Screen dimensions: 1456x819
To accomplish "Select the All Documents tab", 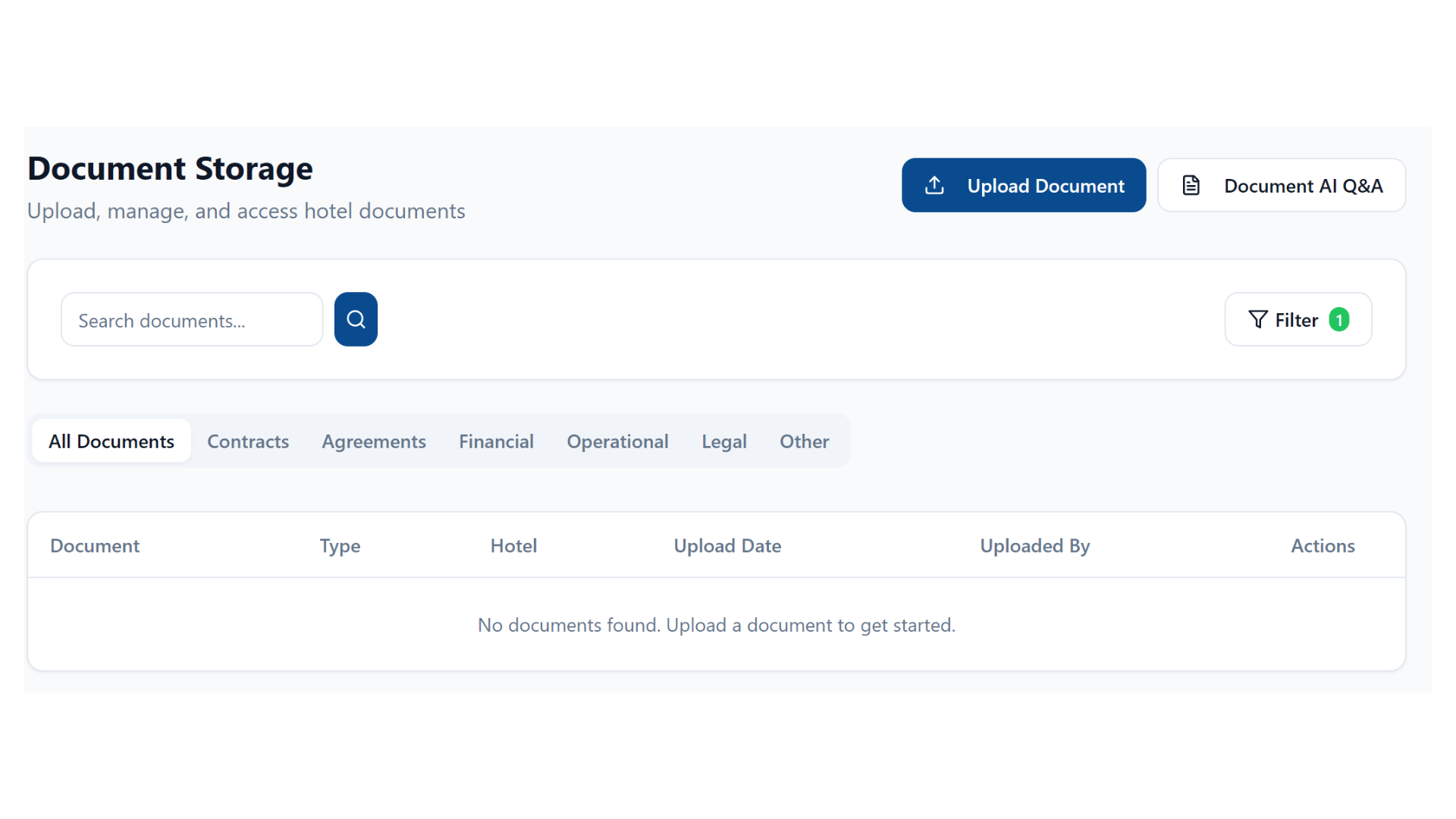I will click(x=111, y=441).
